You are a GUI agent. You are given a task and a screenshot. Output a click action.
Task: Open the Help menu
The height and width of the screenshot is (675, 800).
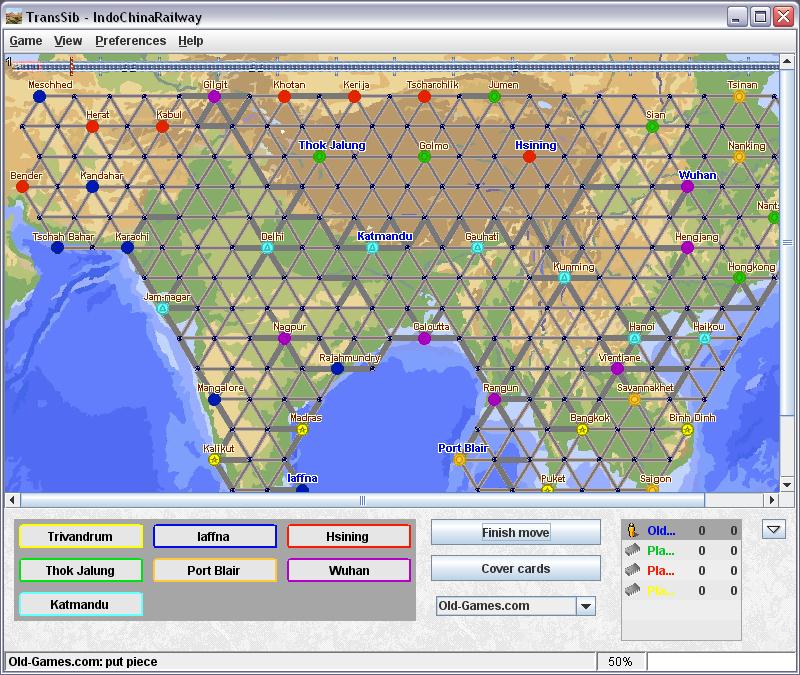point(191,41)
